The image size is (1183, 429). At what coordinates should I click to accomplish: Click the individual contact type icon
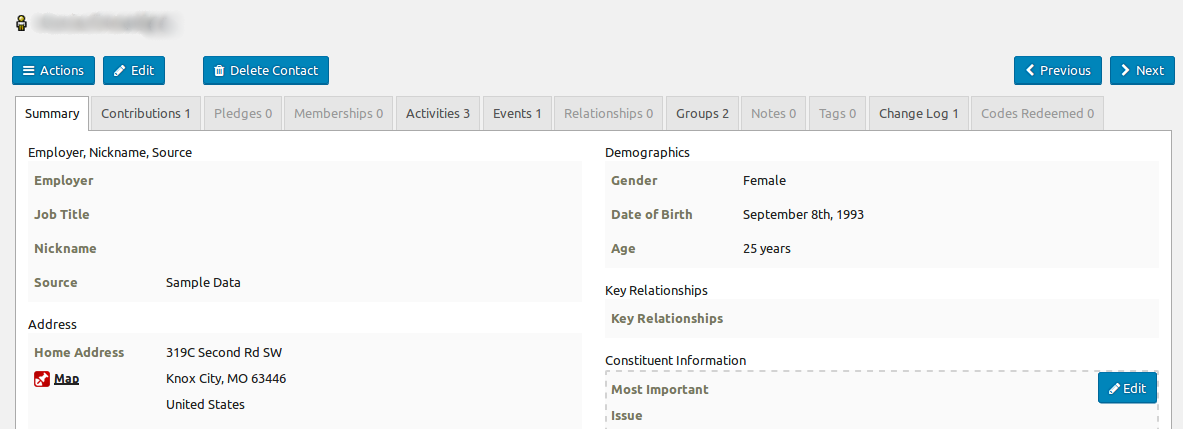pyautogui.click(x=22, y=23)
